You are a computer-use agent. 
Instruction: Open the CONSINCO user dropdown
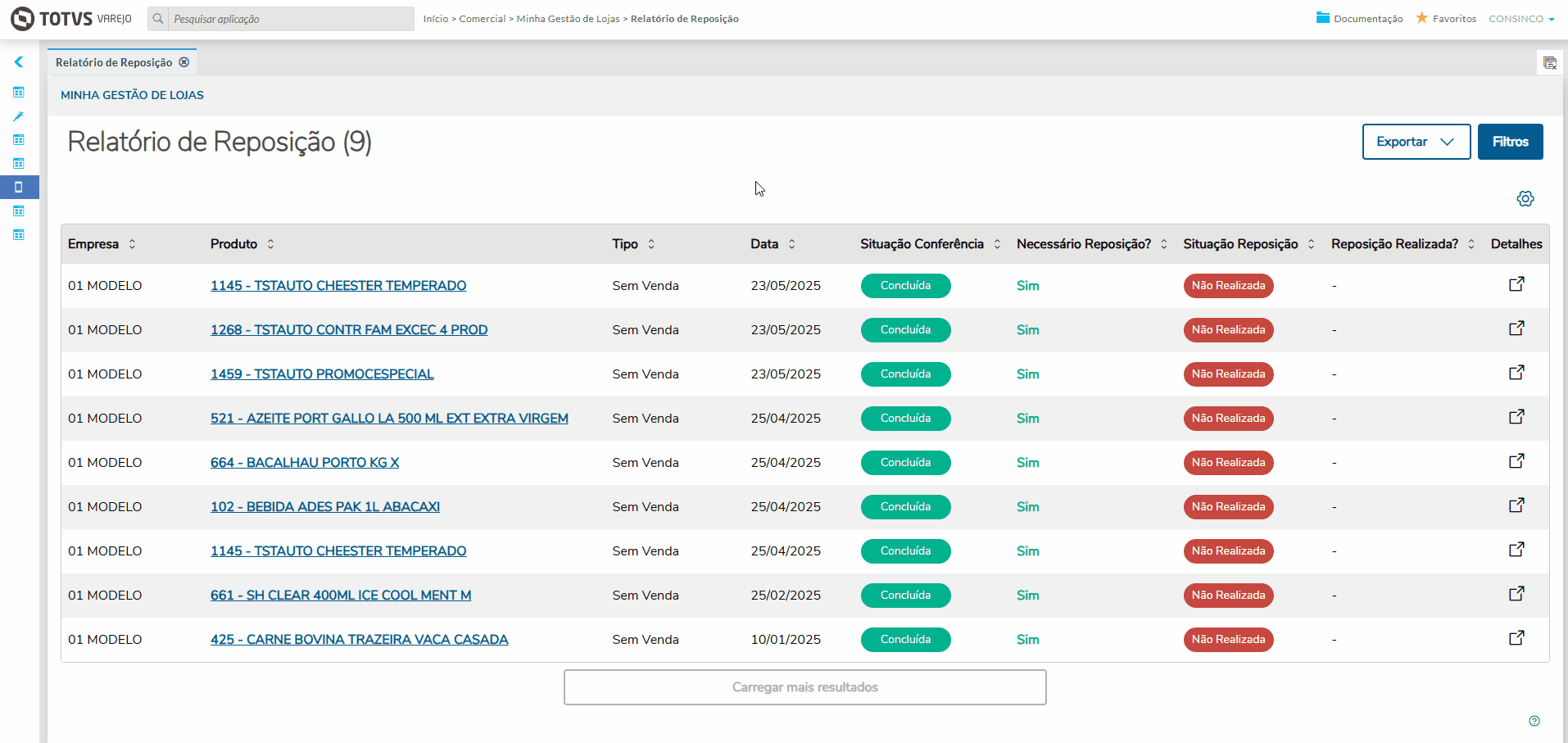(1521, 19)
